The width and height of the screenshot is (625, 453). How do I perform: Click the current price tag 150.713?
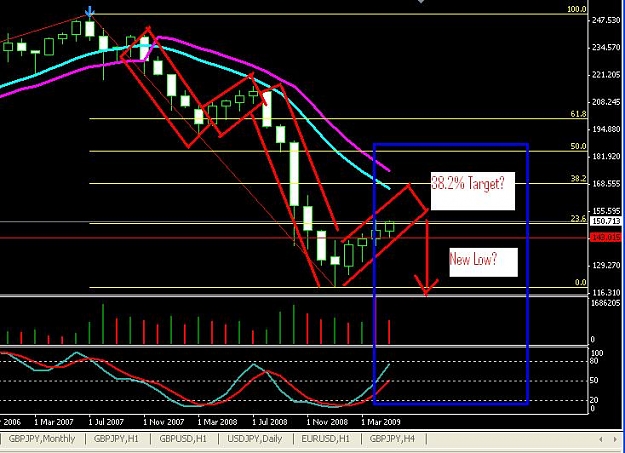(606, 221)
